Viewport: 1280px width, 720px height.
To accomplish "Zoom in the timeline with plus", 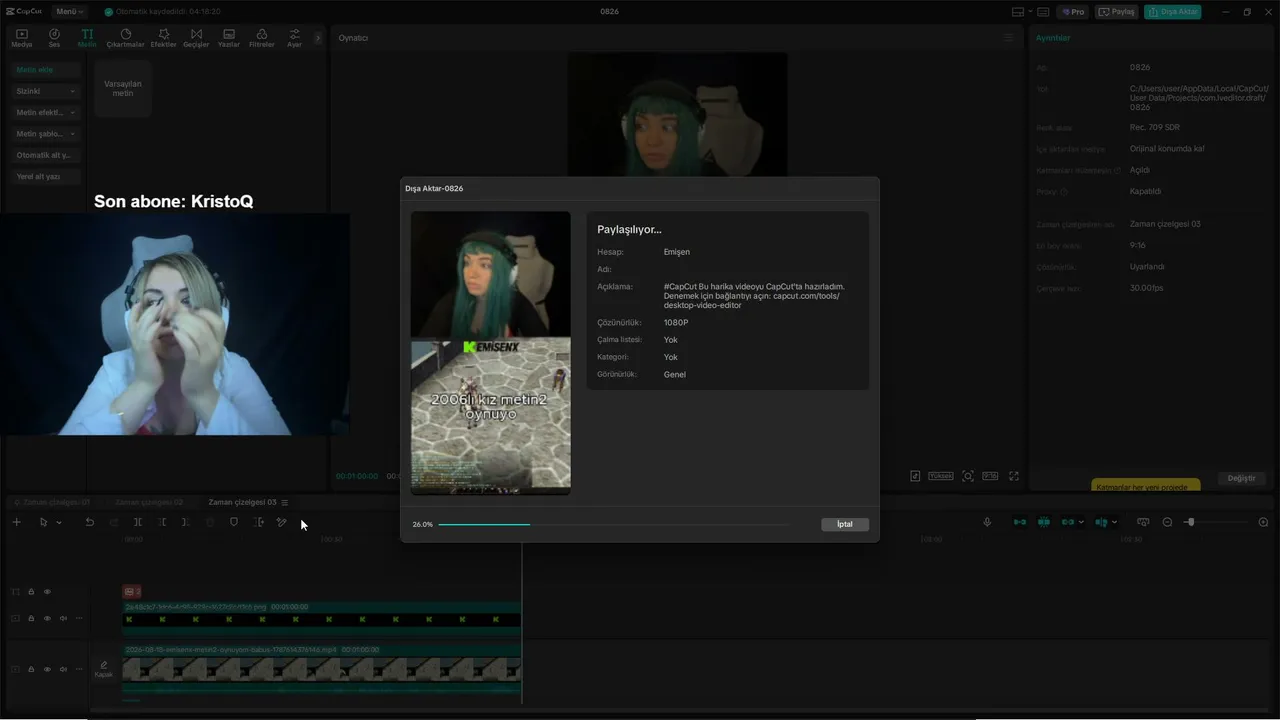I will (1263, 522).
